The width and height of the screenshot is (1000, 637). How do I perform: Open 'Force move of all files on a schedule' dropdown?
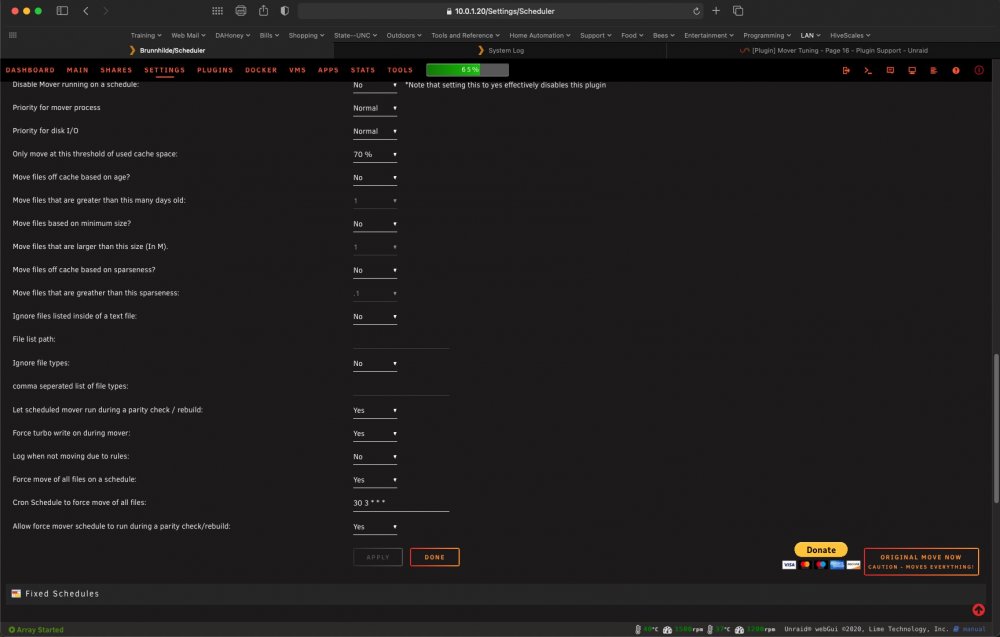pos(375,480)
